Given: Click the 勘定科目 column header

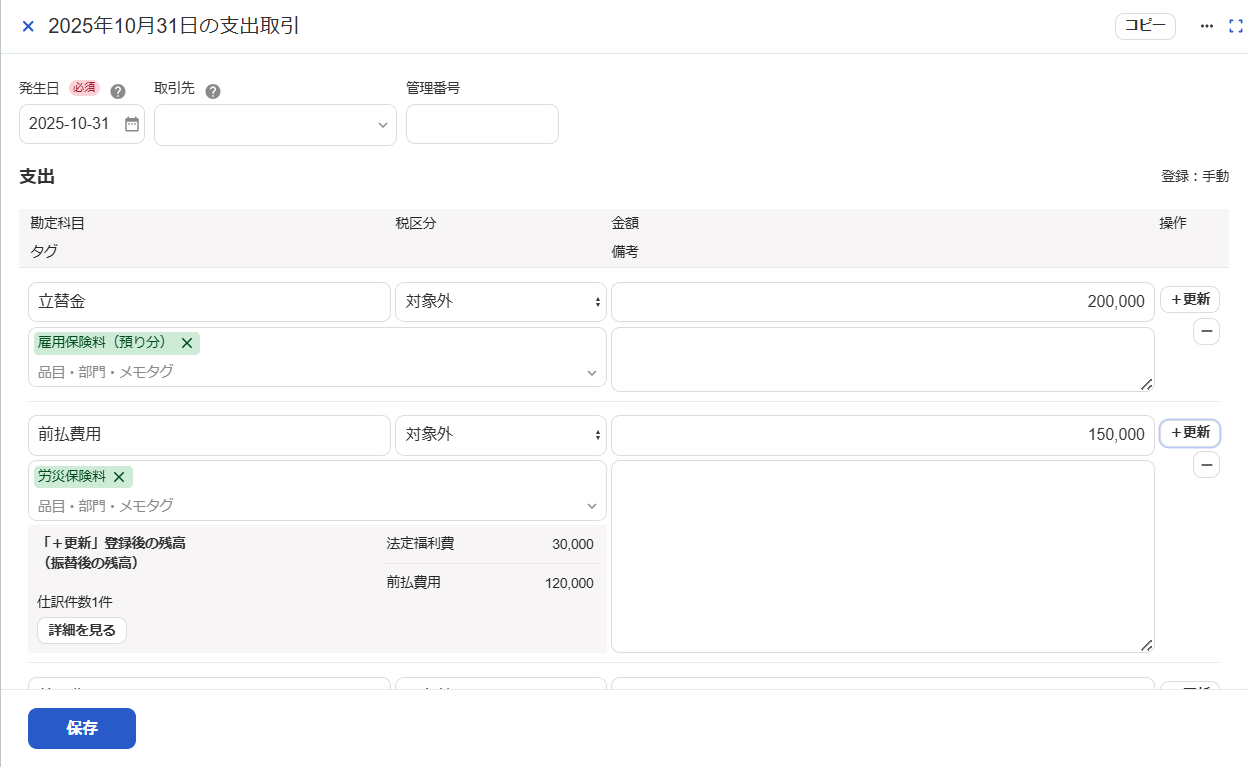Looking at the screenshot, I should 58,224.
